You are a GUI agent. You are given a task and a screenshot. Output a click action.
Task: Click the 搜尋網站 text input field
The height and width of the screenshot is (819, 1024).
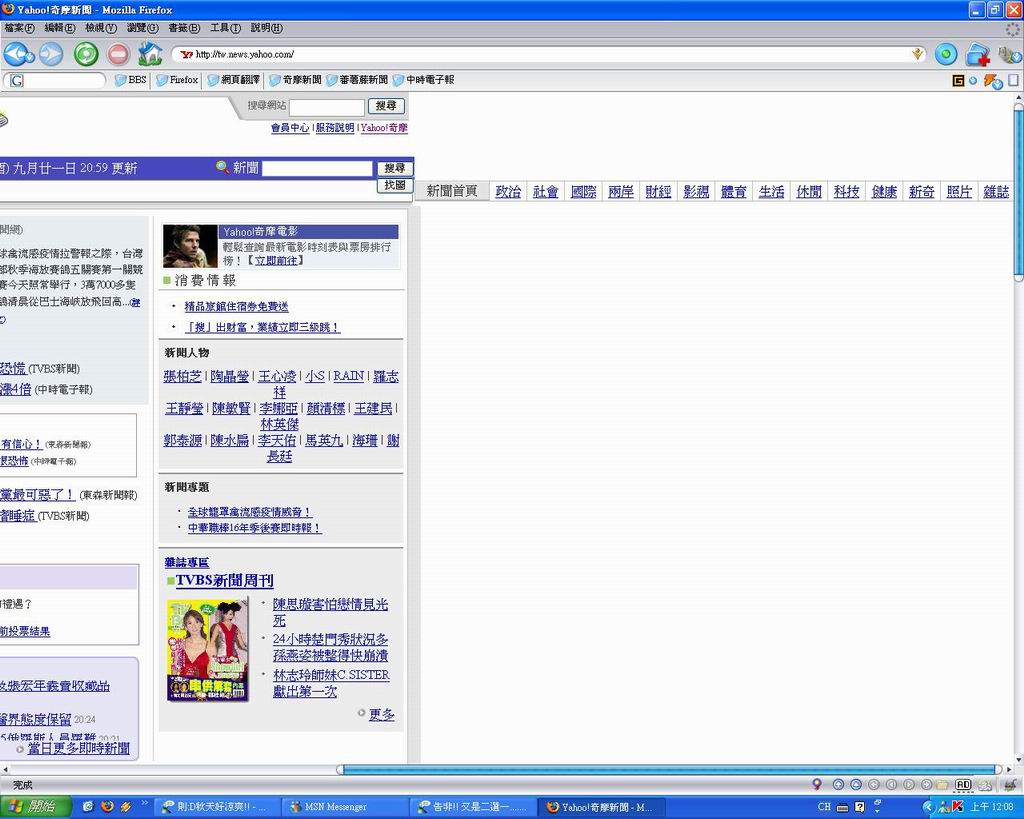click(x=327, y=106)
